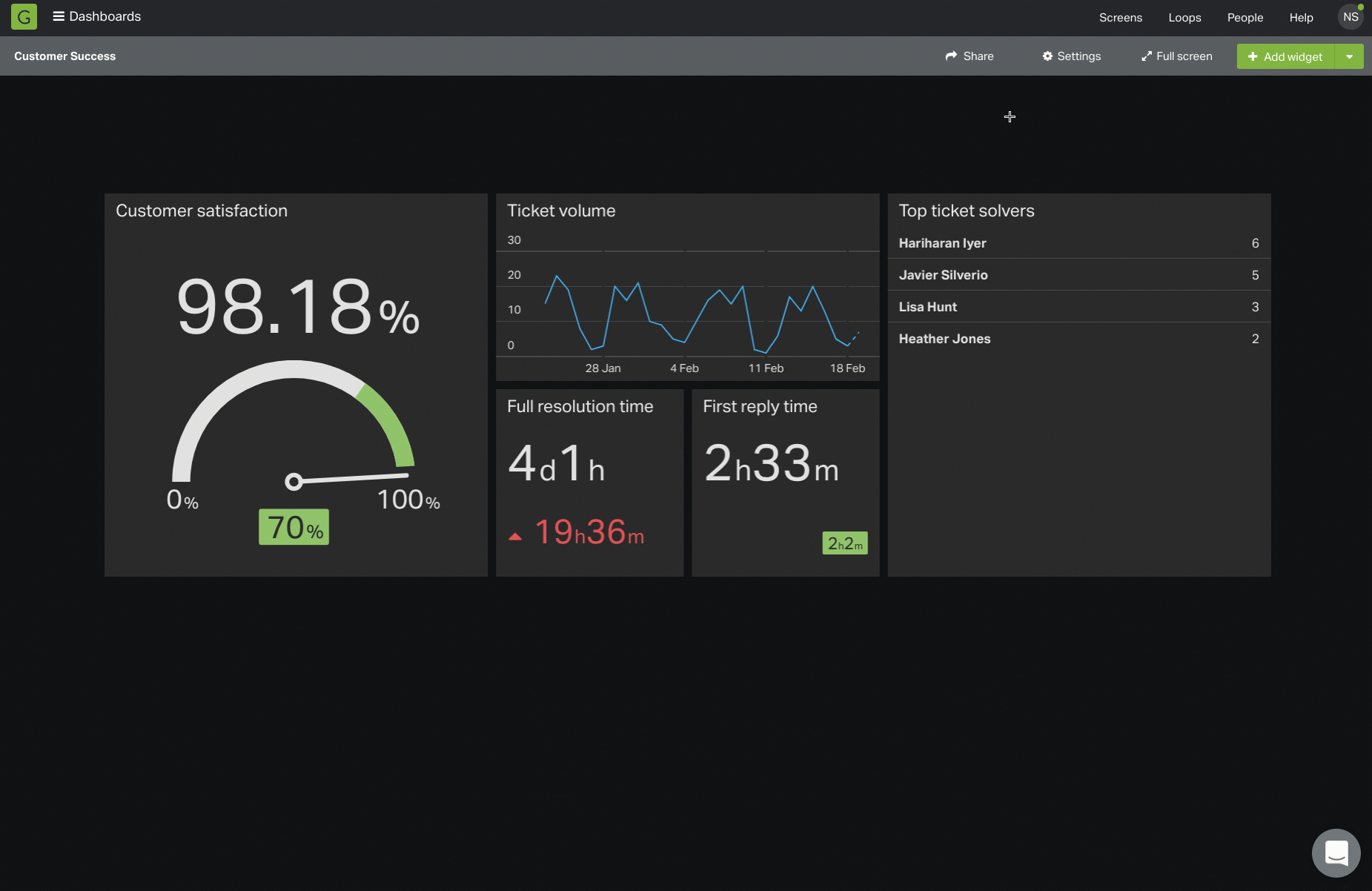Click the green 70% goal badge

pos(294,527)
